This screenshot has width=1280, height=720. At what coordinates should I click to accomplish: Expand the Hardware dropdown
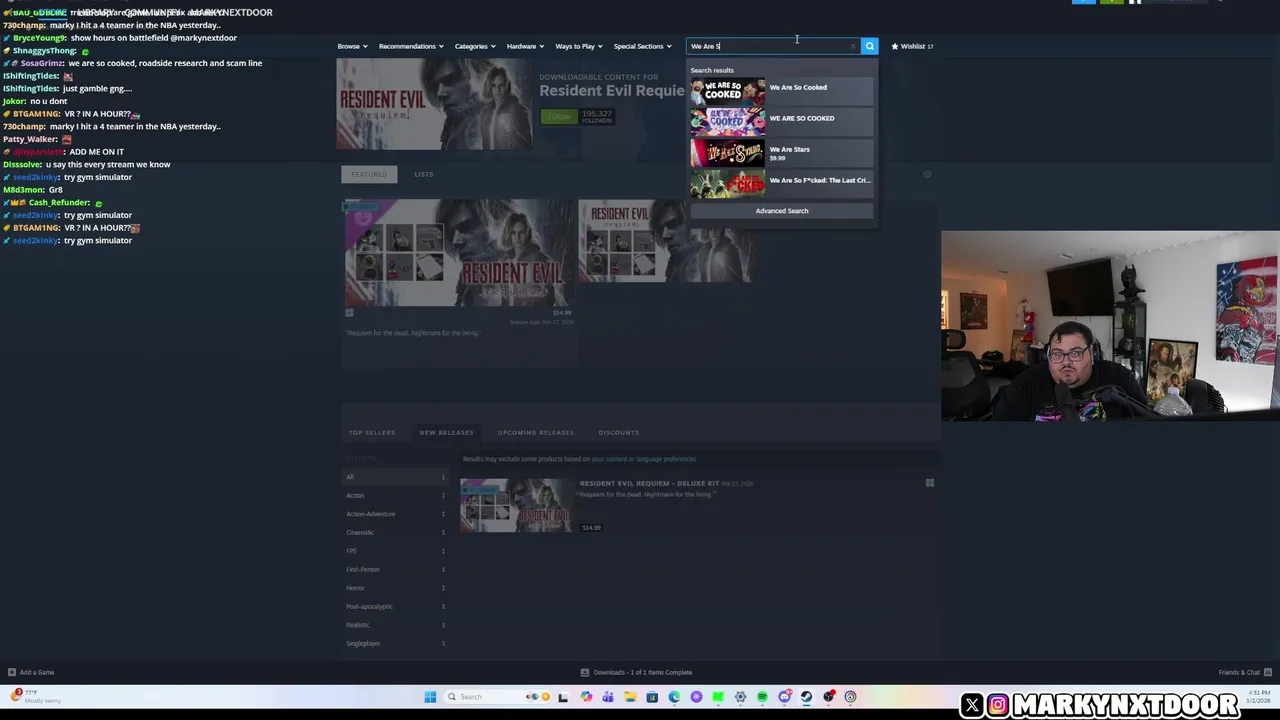[x=525, y=46]
